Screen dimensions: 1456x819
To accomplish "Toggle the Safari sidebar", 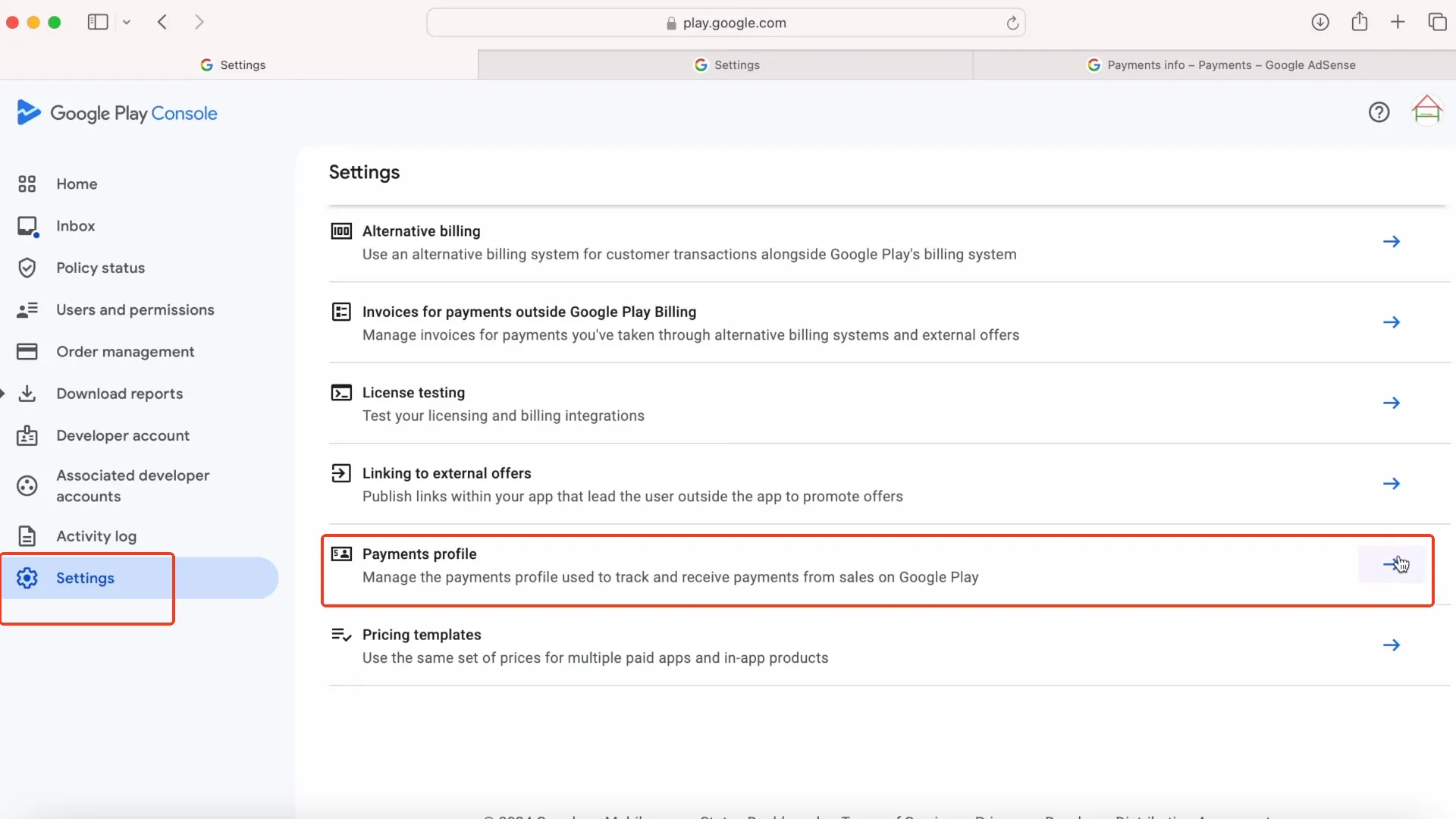I will tap(98, 22).
